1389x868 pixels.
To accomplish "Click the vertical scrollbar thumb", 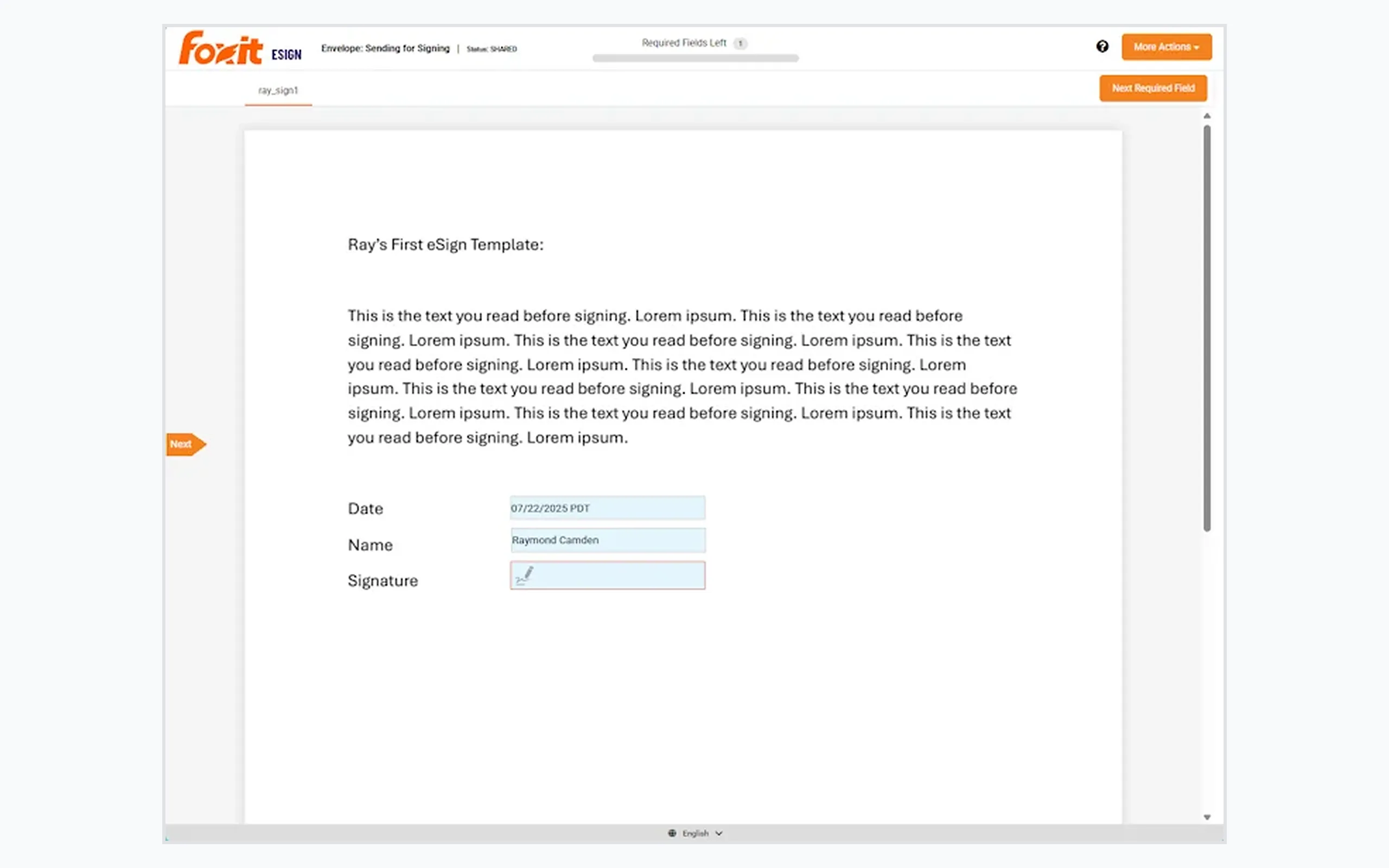I will (x=1207, y=328).
